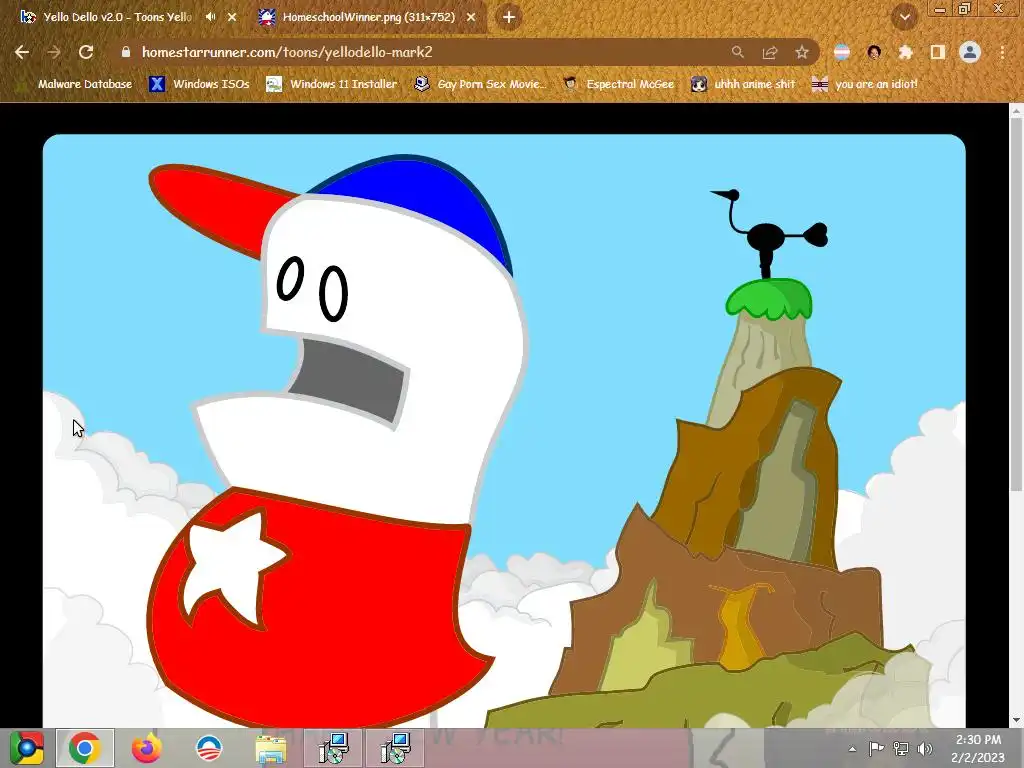Open the Obama logo taskbar app
This screenshot has height=768, width=1024.
pos(209,748)
